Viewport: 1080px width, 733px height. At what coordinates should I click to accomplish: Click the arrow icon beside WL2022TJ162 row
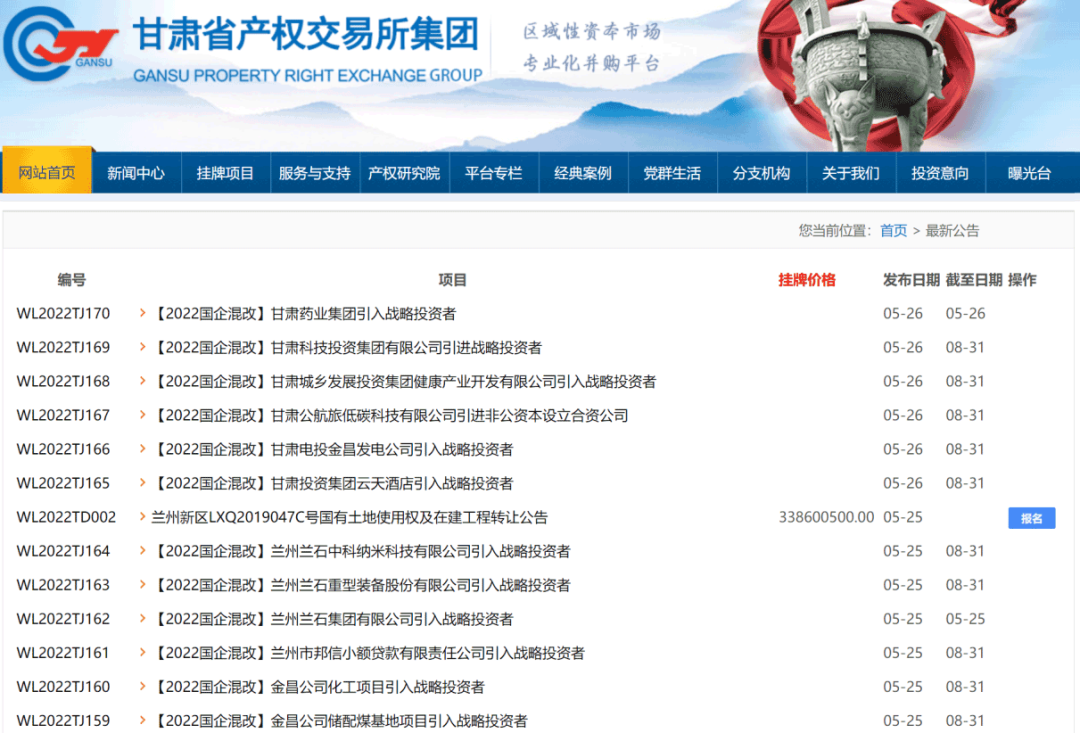coord(143,618)
